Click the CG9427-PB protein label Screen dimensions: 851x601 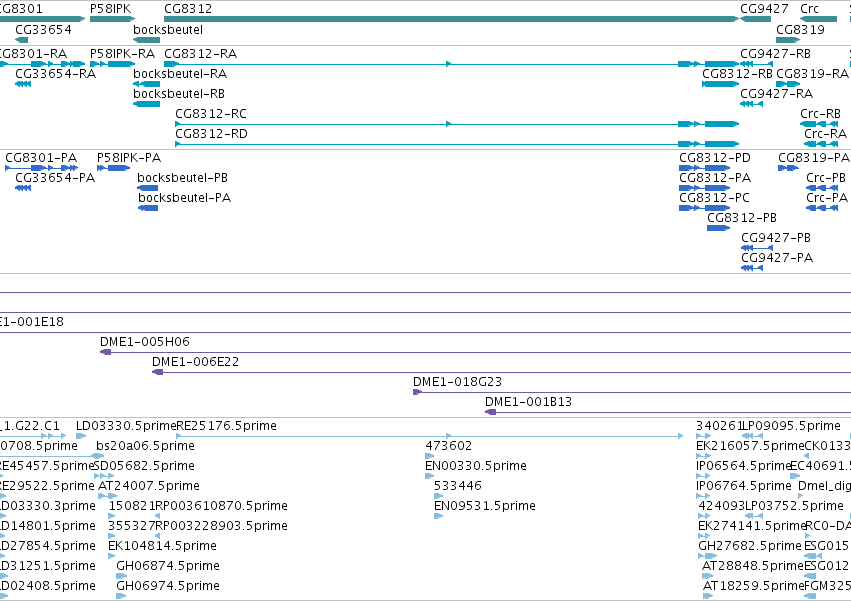(x=776, y=238)
